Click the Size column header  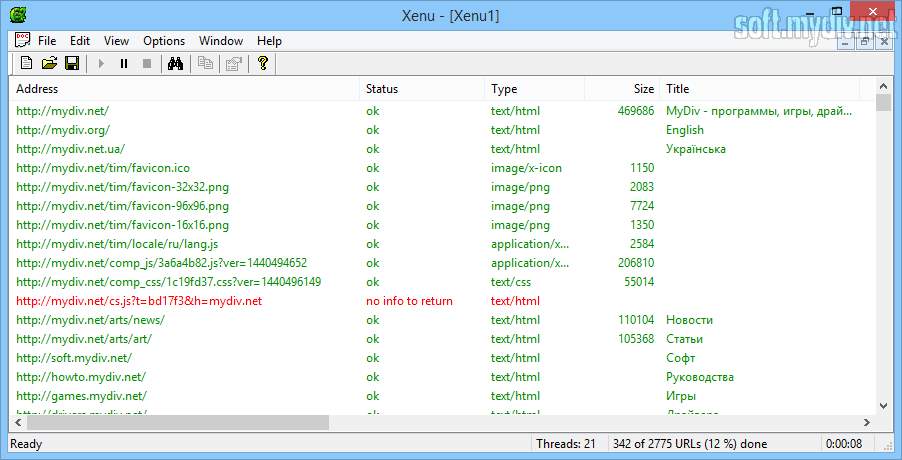(622, 89)
